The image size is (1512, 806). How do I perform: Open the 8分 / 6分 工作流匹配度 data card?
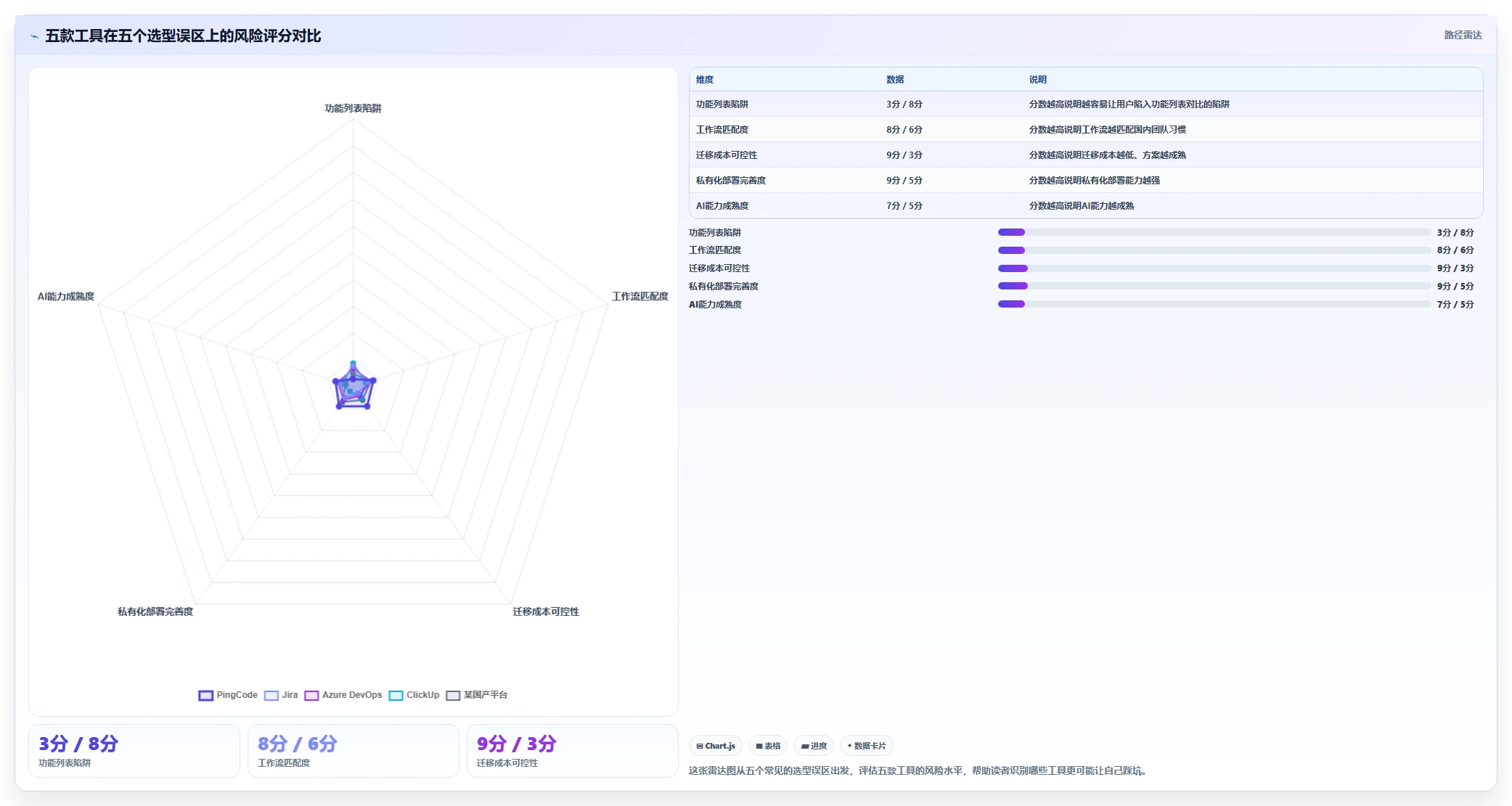[x=354, y=751]
